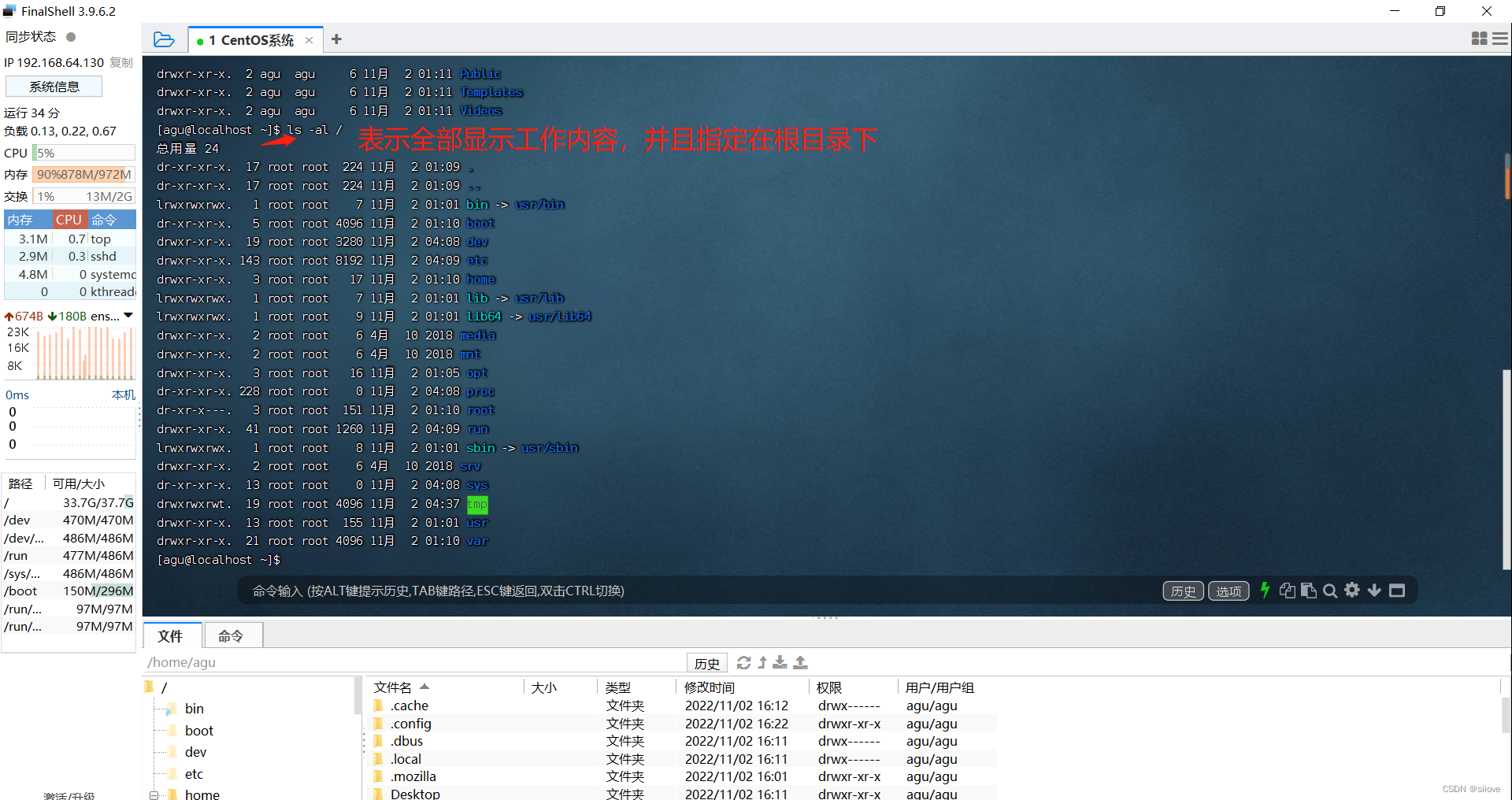Open file path 历史 button
1512x800 pixels.
point(707,664)
